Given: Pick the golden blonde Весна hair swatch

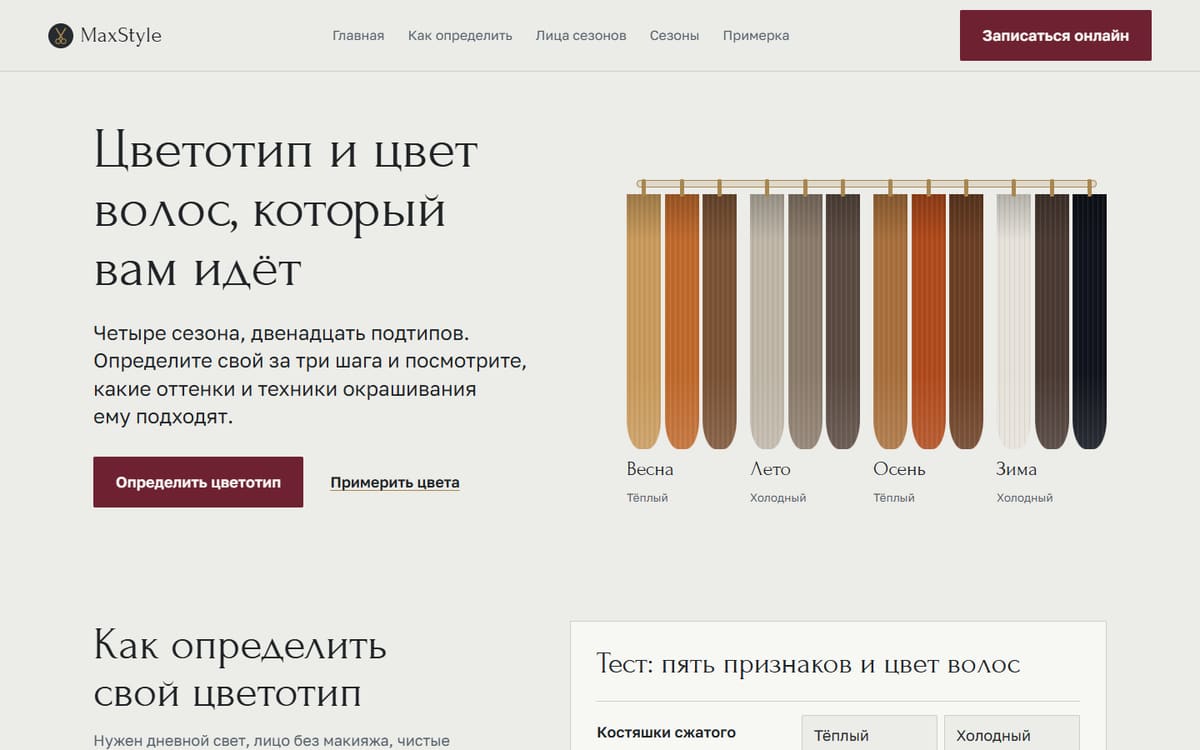Looking at the screenshot, I should 644,320.
